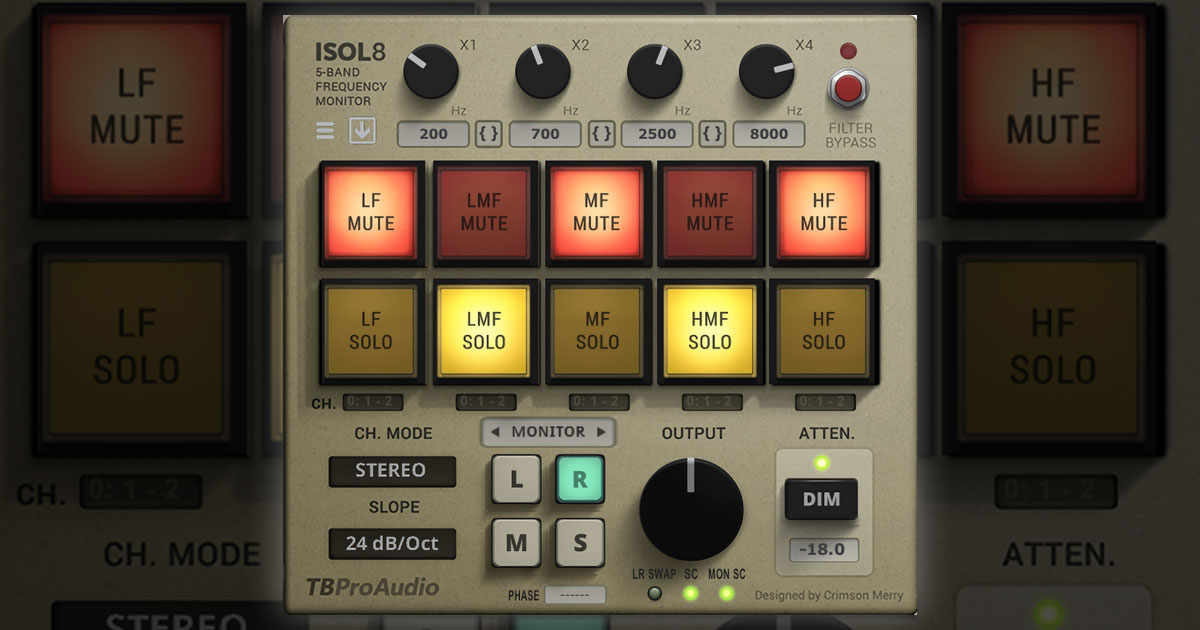Open the 24 dB/Oct slope selector

[392, 544]
